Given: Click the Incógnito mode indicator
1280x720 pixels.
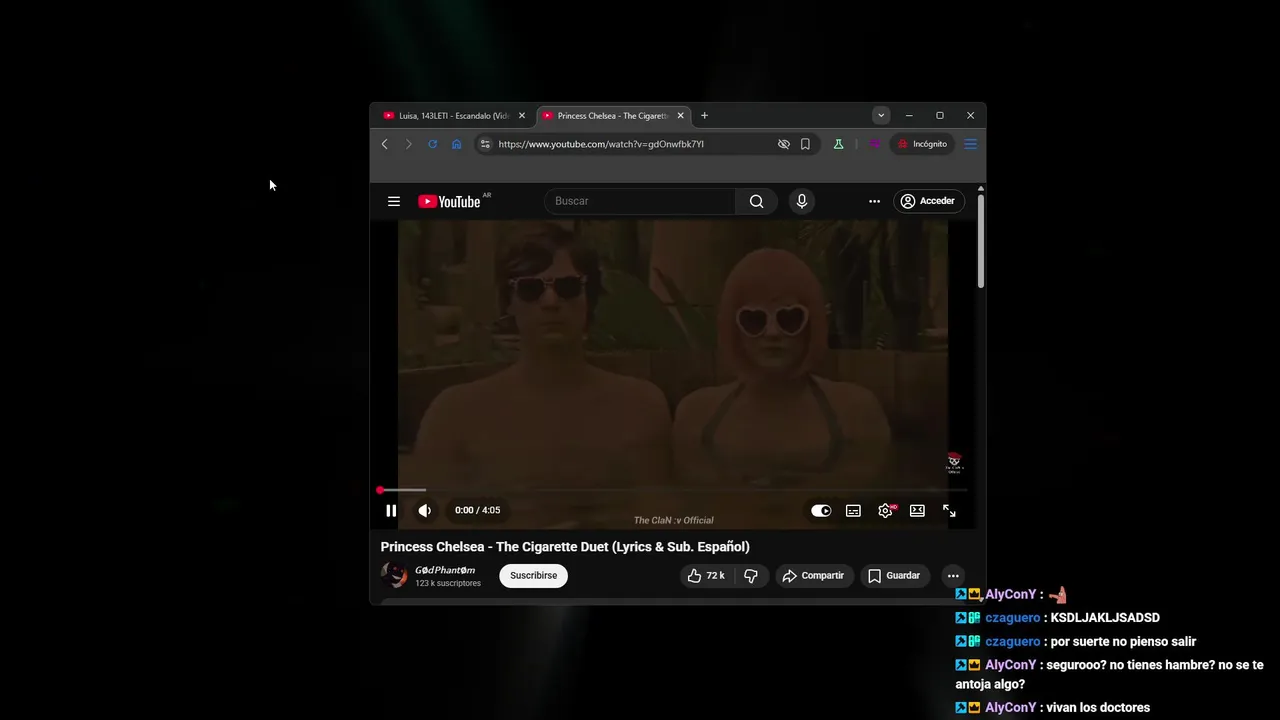Looking at the screenshot, I should click(922, 144).
